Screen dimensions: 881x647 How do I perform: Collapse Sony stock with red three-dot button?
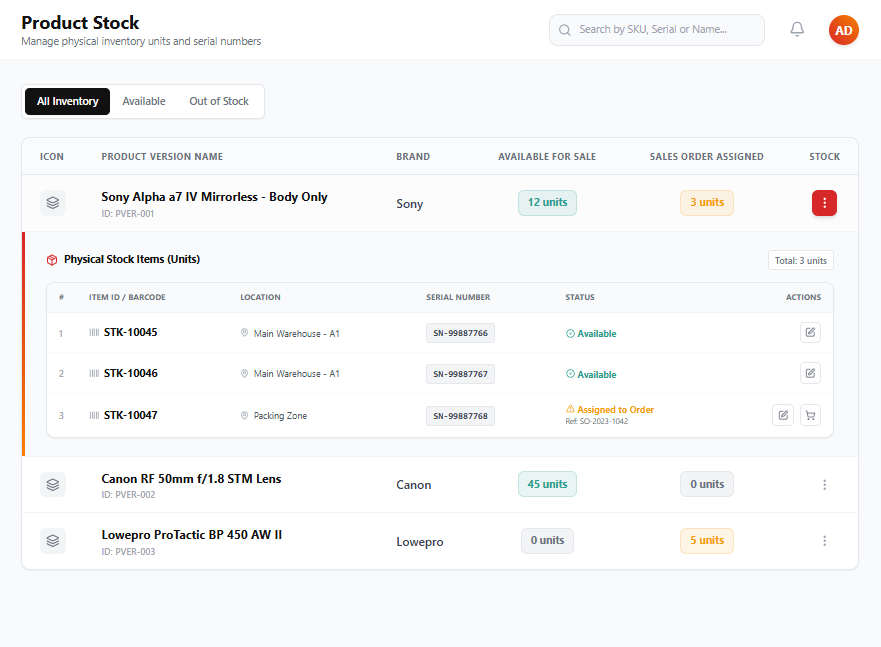824,203
